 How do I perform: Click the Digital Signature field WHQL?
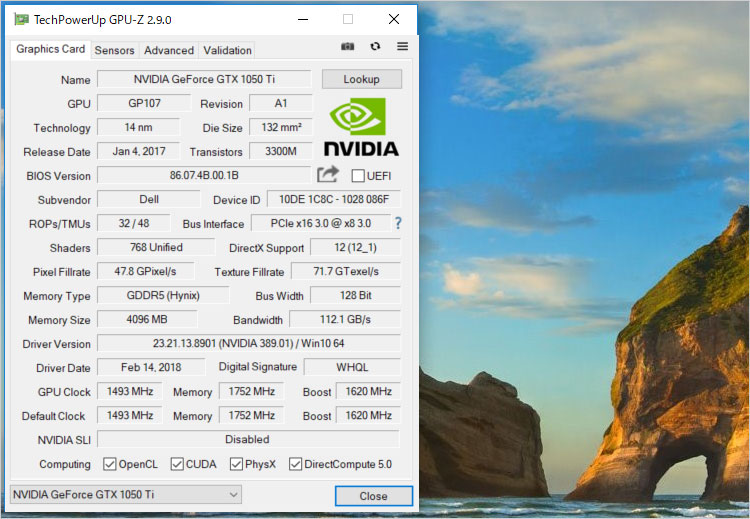click(352, 367)
